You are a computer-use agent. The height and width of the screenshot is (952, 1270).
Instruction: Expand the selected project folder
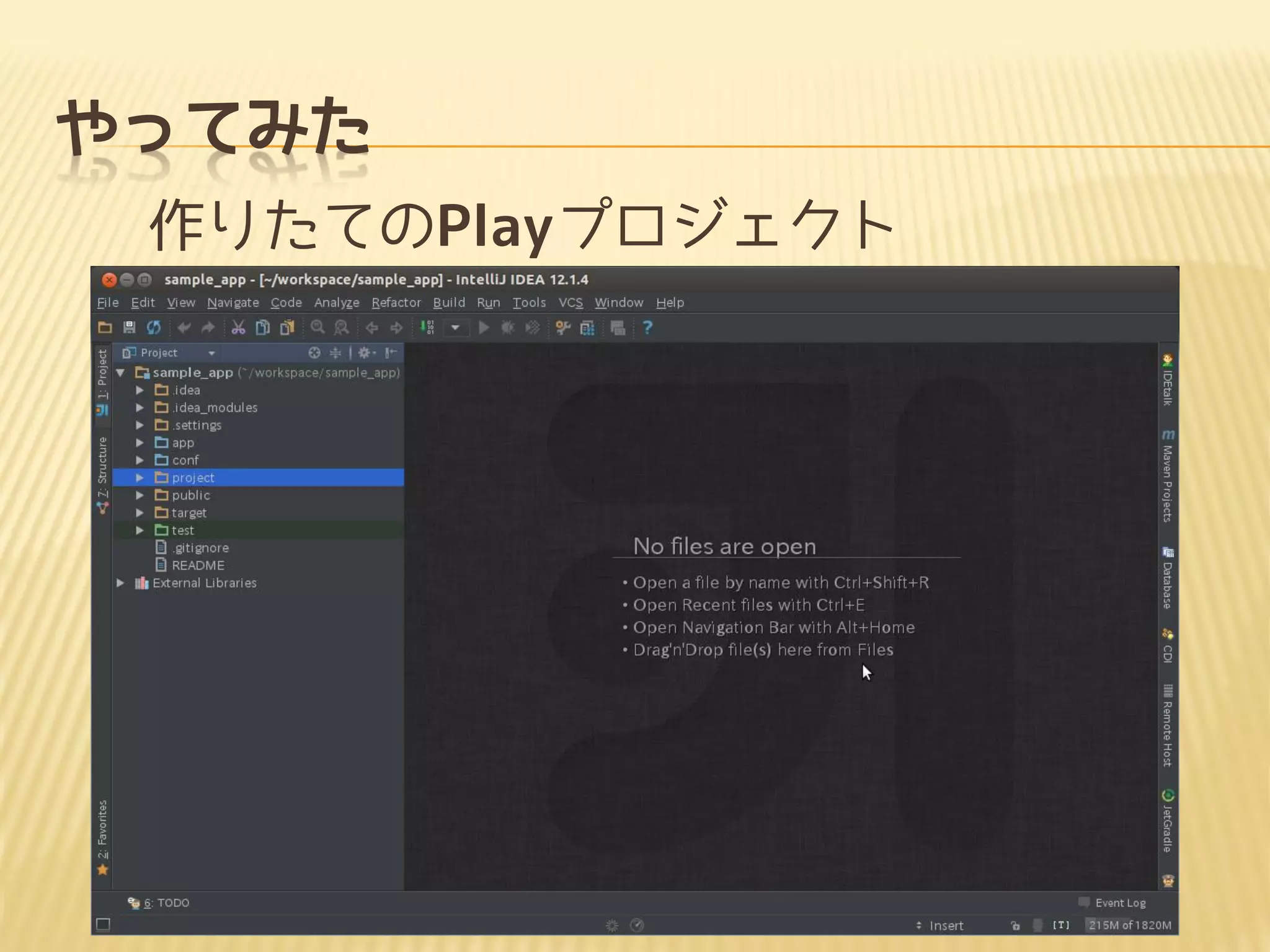click(140, 477)
